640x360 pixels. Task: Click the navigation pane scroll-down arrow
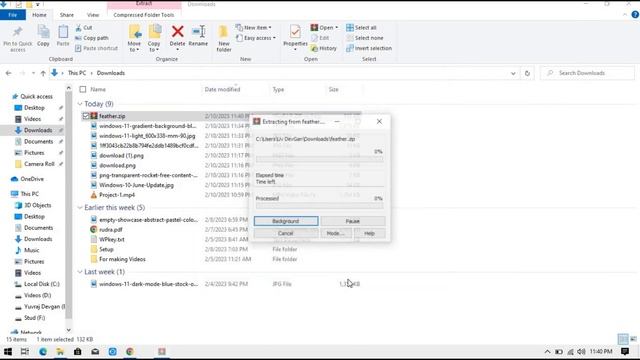coord(68,330)
